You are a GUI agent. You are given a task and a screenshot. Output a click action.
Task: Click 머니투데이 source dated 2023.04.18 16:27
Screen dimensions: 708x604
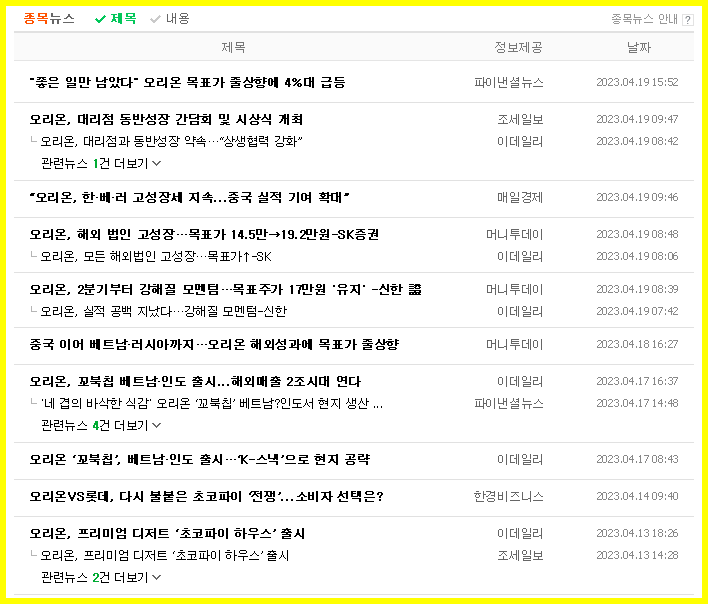pos(515,345)
